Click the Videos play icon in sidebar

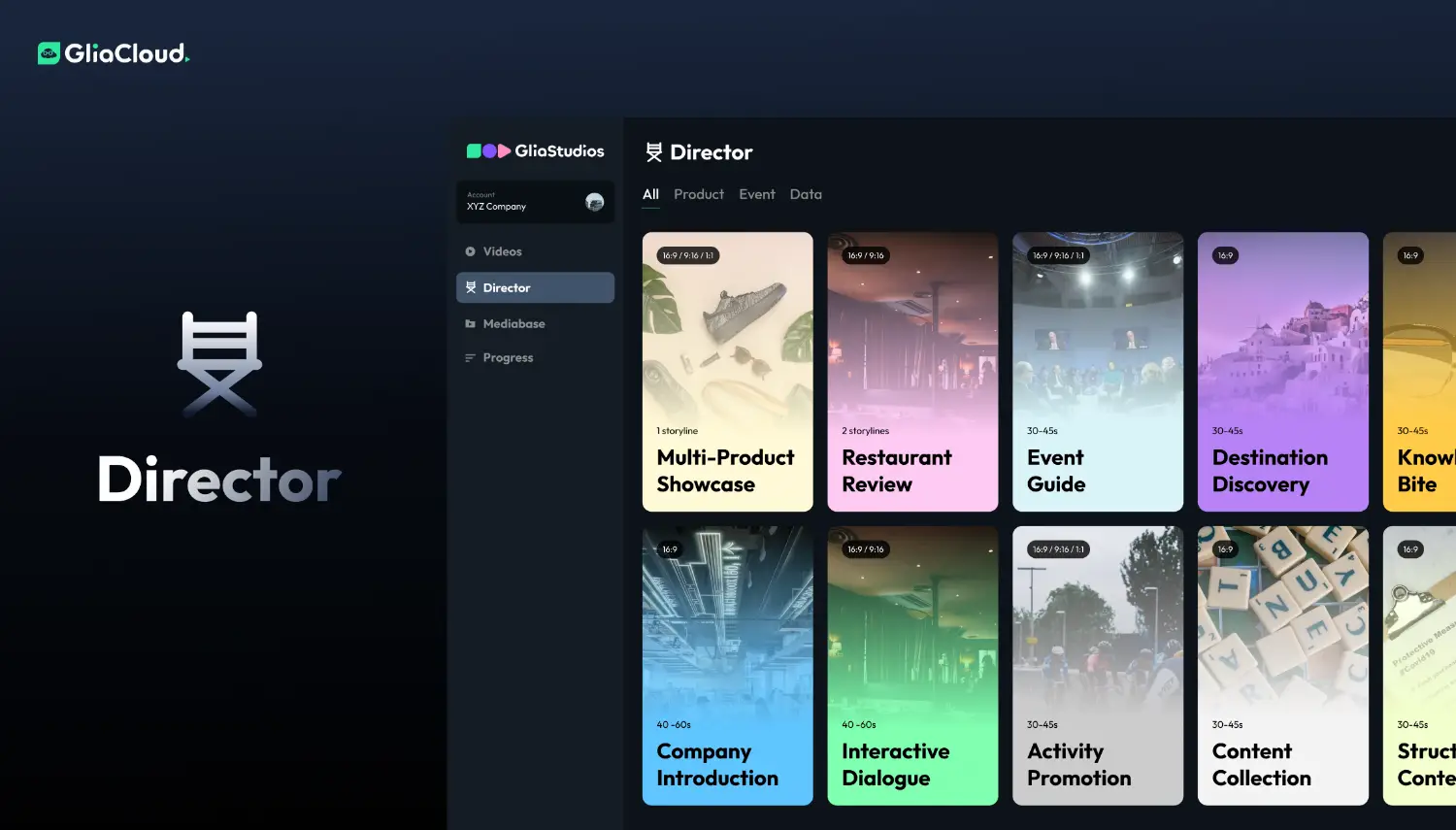[x=471, y=251]
